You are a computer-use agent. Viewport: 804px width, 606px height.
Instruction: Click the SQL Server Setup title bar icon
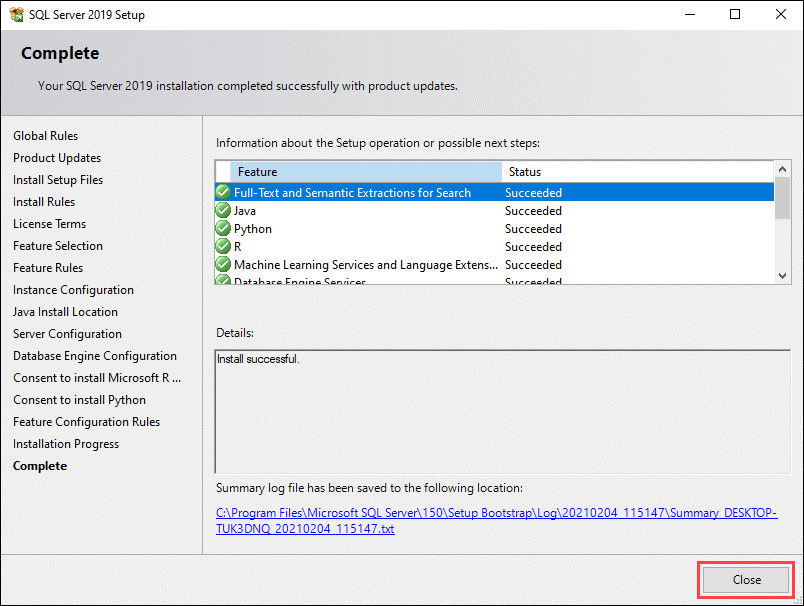14,14
